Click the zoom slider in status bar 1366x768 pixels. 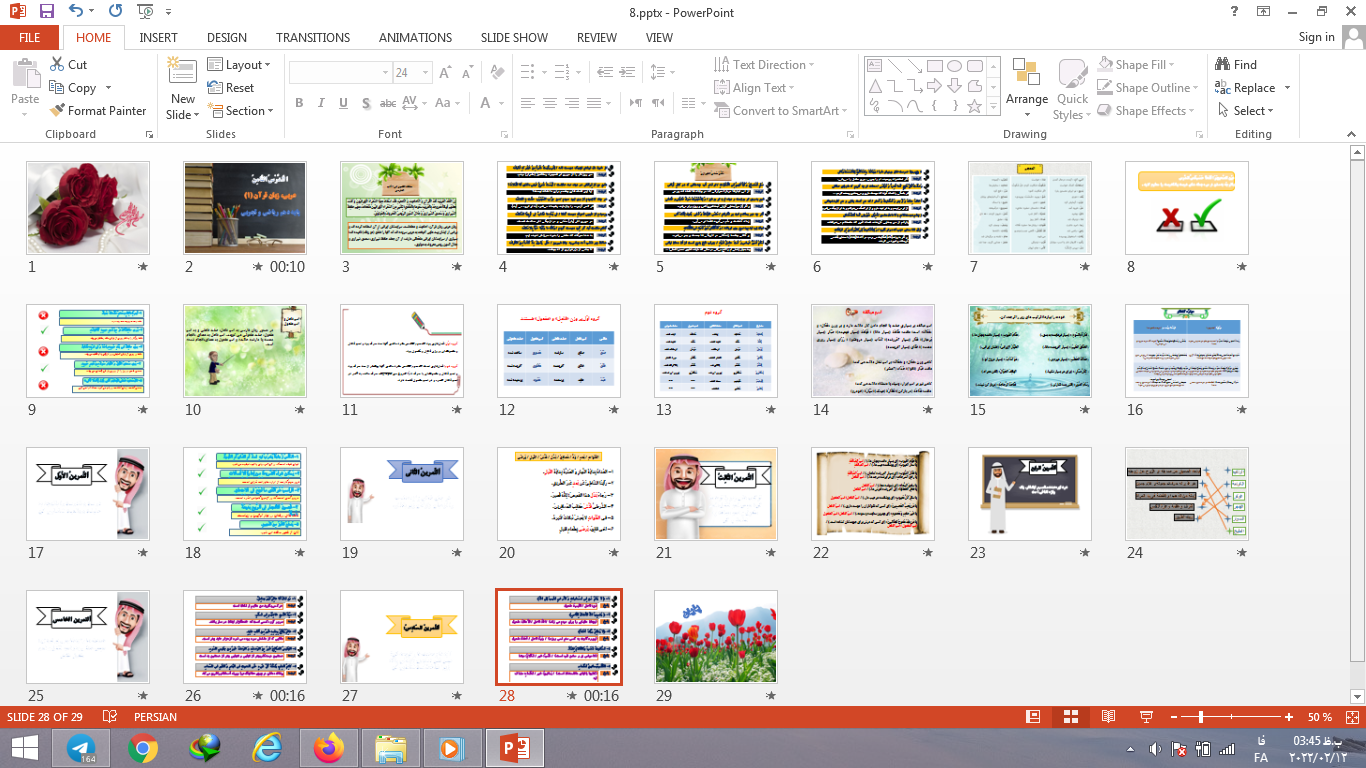1200,717
